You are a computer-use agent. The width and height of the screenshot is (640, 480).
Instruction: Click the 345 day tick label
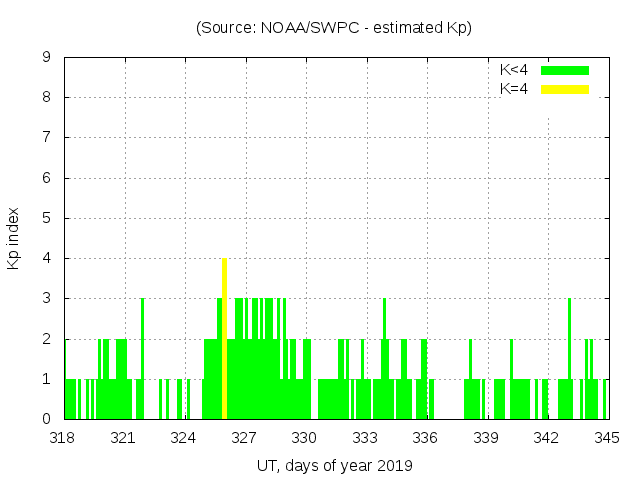coord(606,437)
